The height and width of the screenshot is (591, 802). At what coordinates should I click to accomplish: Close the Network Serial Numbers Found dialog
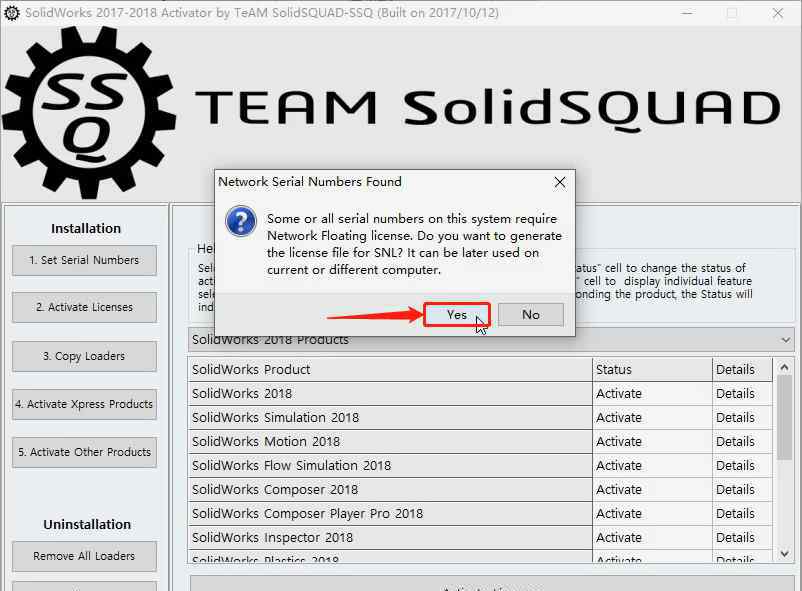point(560,182)
